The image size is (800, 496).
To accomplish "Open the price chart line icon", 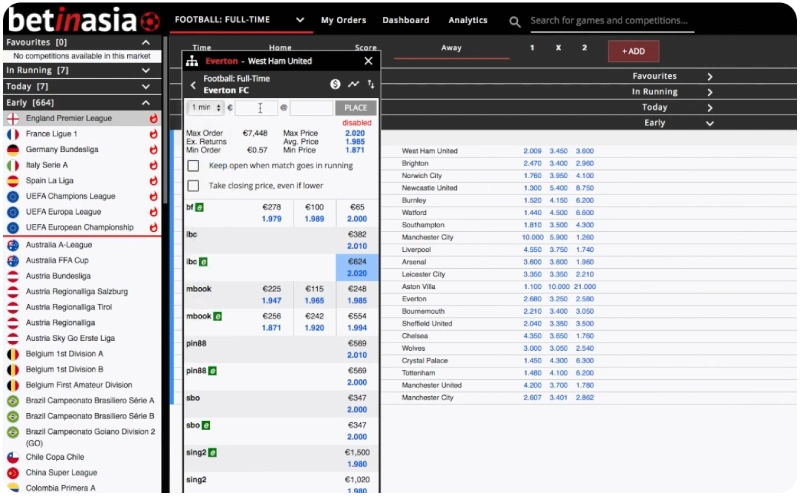I will click(353, 84).
